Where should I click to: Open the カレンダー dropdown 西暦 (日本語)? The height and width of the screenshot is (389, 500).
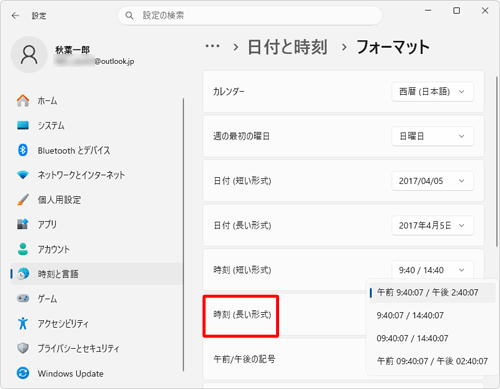click(x=432, y=92)
